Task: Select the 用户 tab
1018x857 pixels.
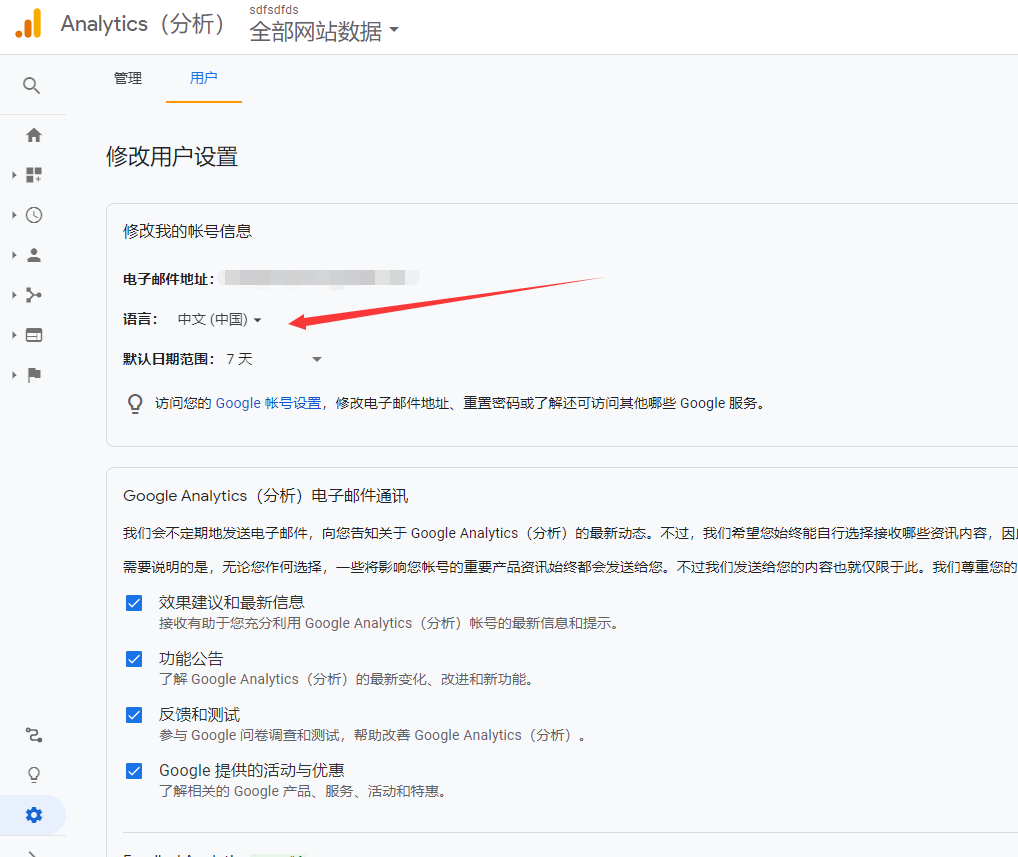Action: (203, 76)
